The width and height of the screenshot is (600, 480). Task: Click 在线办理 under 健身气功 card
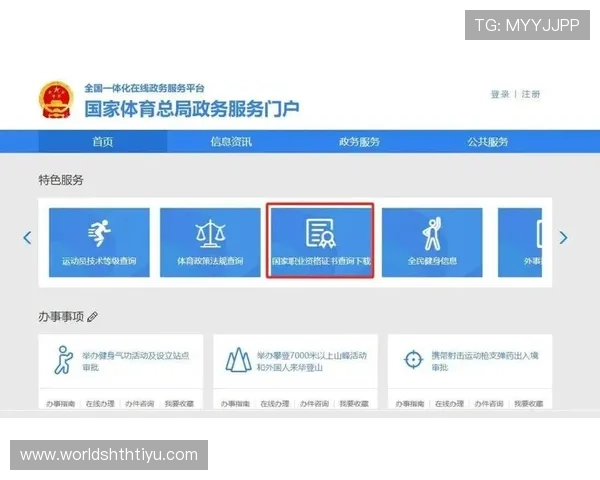pyautogui.click(x=100, y=403)
